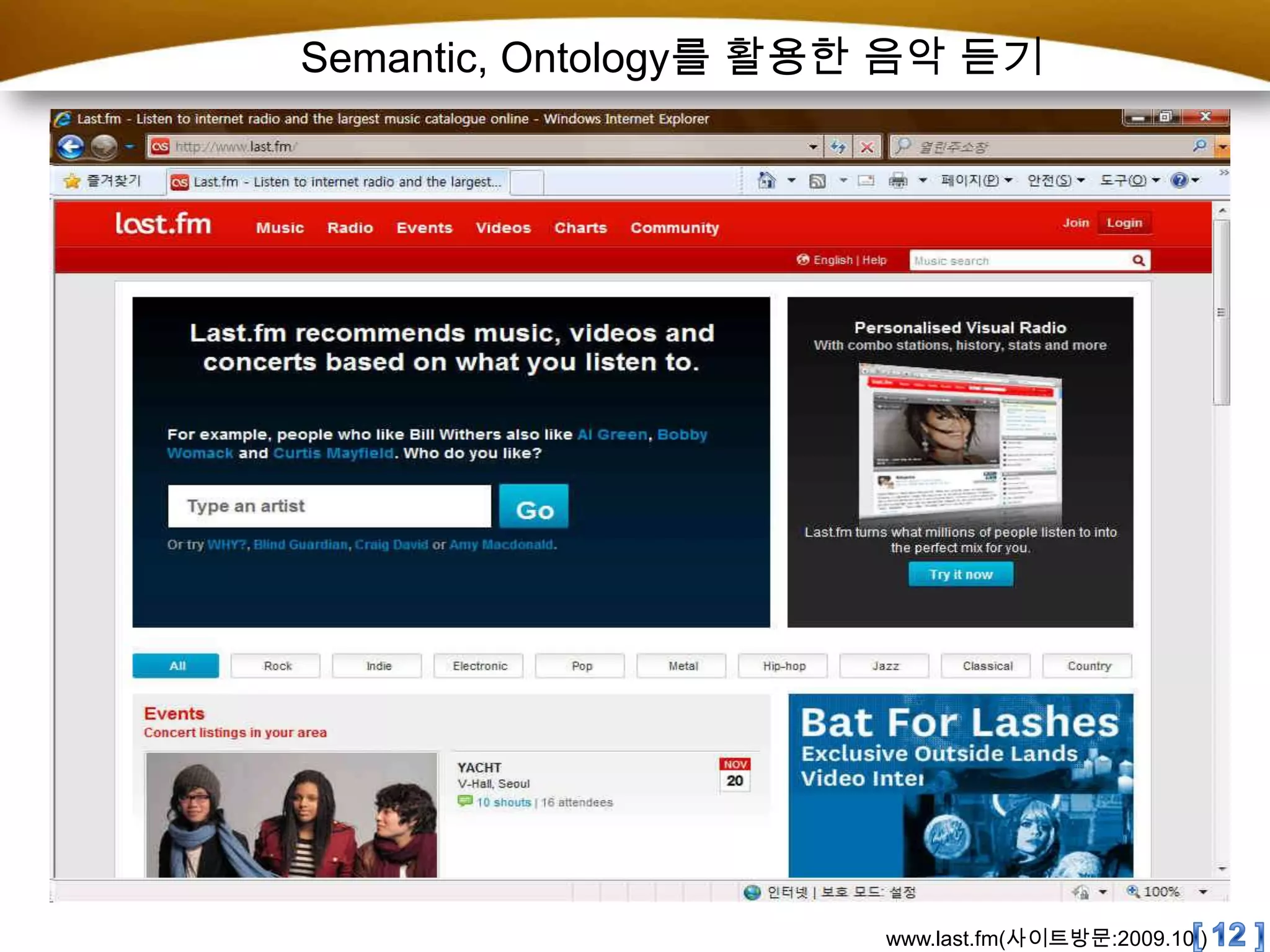Viewport: 1270px width, 952px height.
Task: Expand the feeds dropdown arrow
Action: tap(843, 180)
